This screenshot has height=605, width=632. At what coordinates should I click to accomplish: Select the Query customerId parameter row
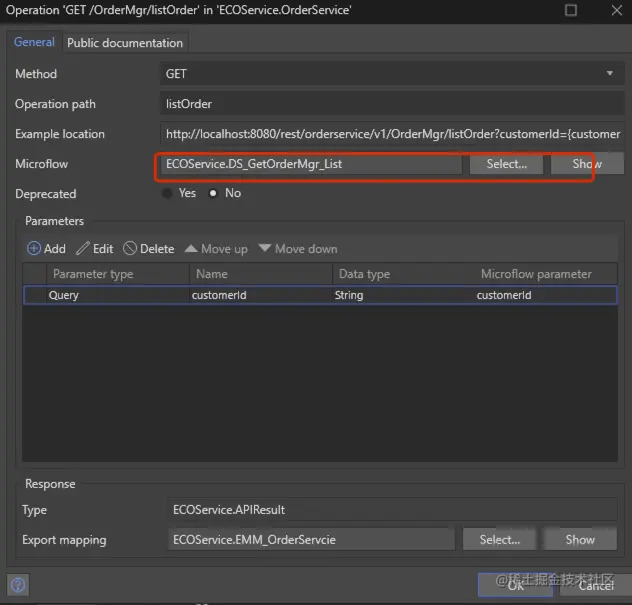(320, 295)
